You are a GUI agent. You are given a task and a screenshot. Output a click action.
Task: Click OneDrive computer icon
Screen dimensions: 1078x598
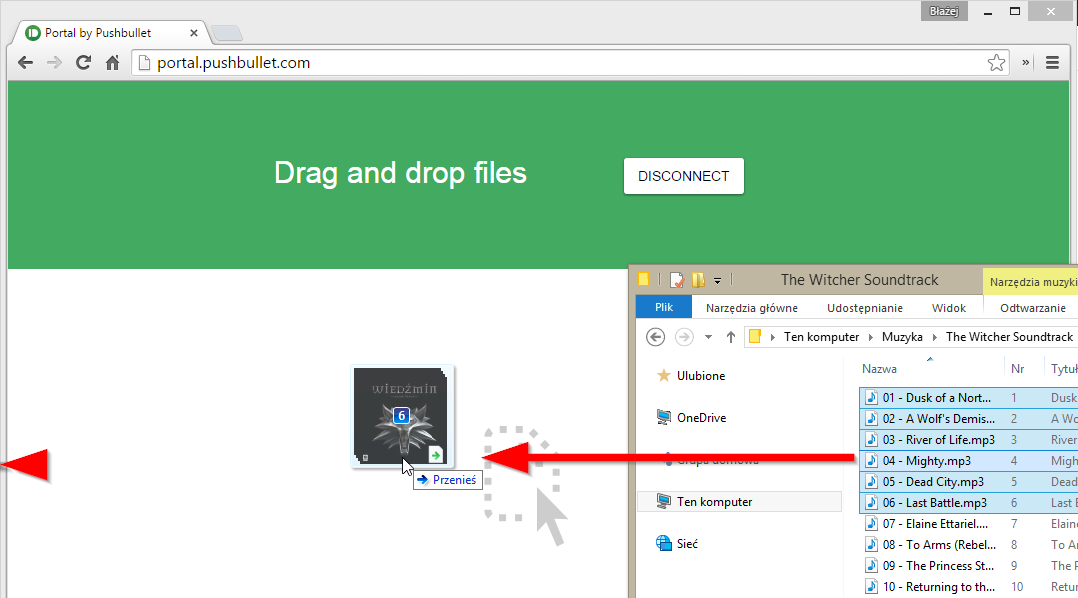(x=663, y=417)
